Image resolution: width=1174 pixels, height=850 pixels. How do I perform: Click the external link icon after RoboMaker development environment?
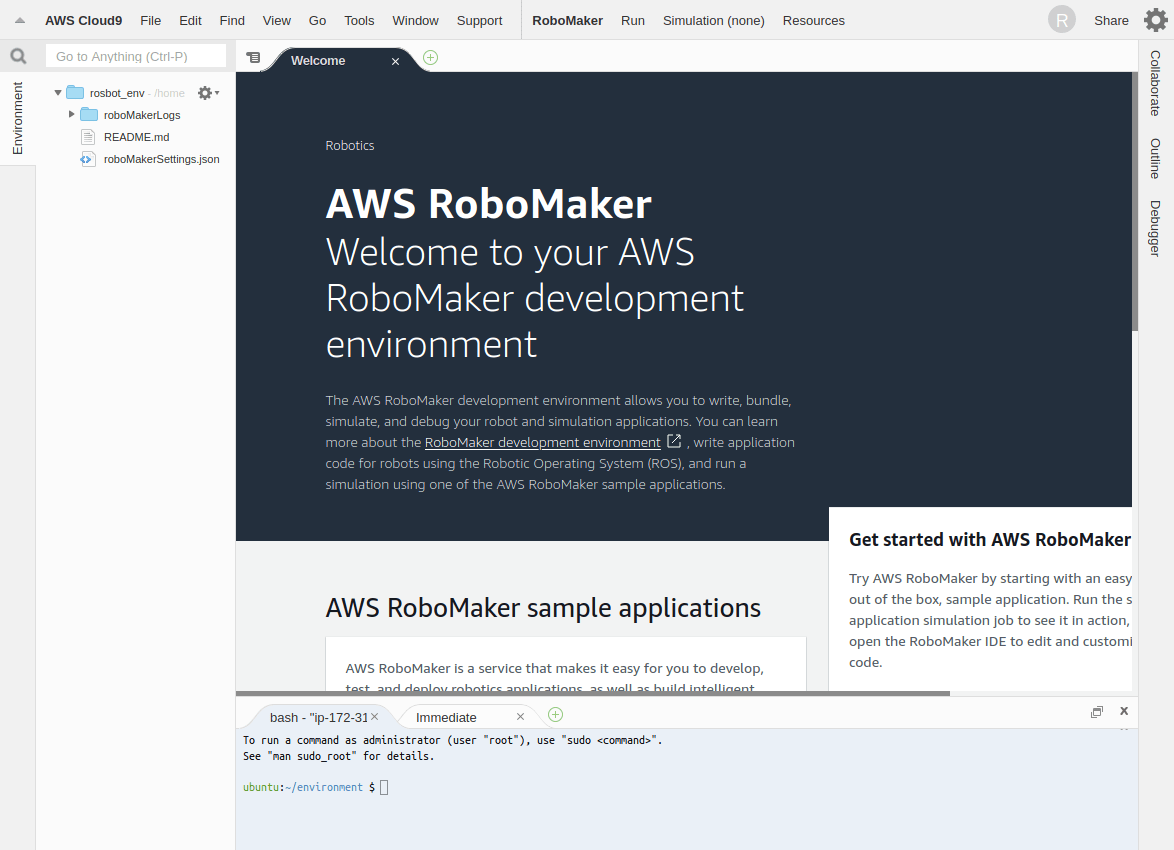674,441
